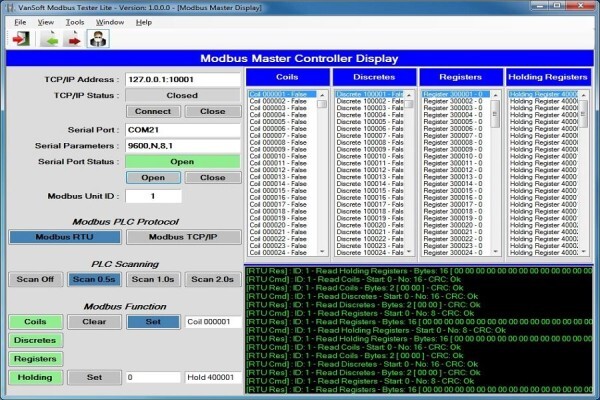Screen dimensions: 600x400
Task: Click the TCP/IP Status Closed indicator
Action: 183,95
